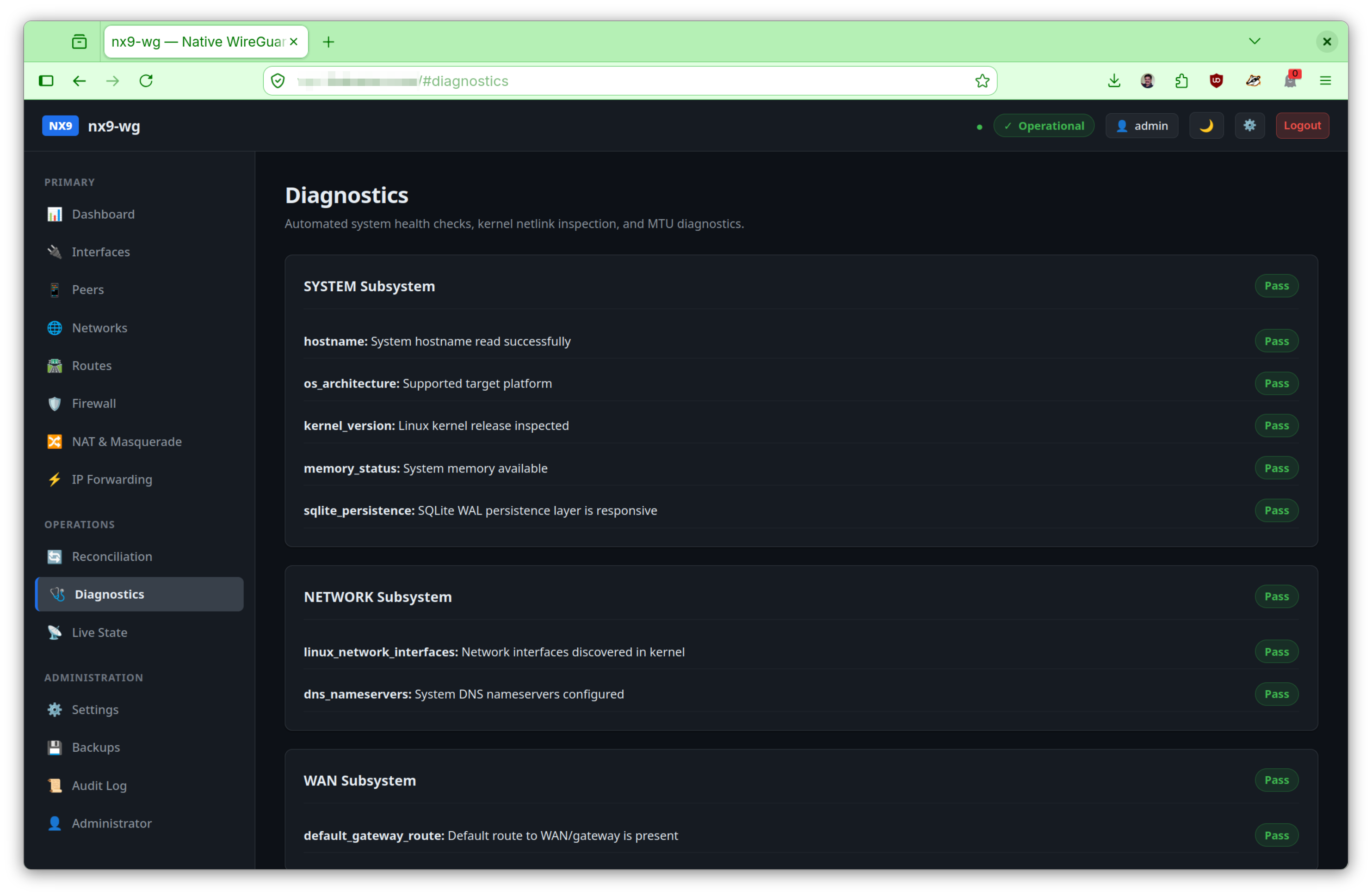Click the Logout button
The image size is (1372, 896).
[1302, 126]
